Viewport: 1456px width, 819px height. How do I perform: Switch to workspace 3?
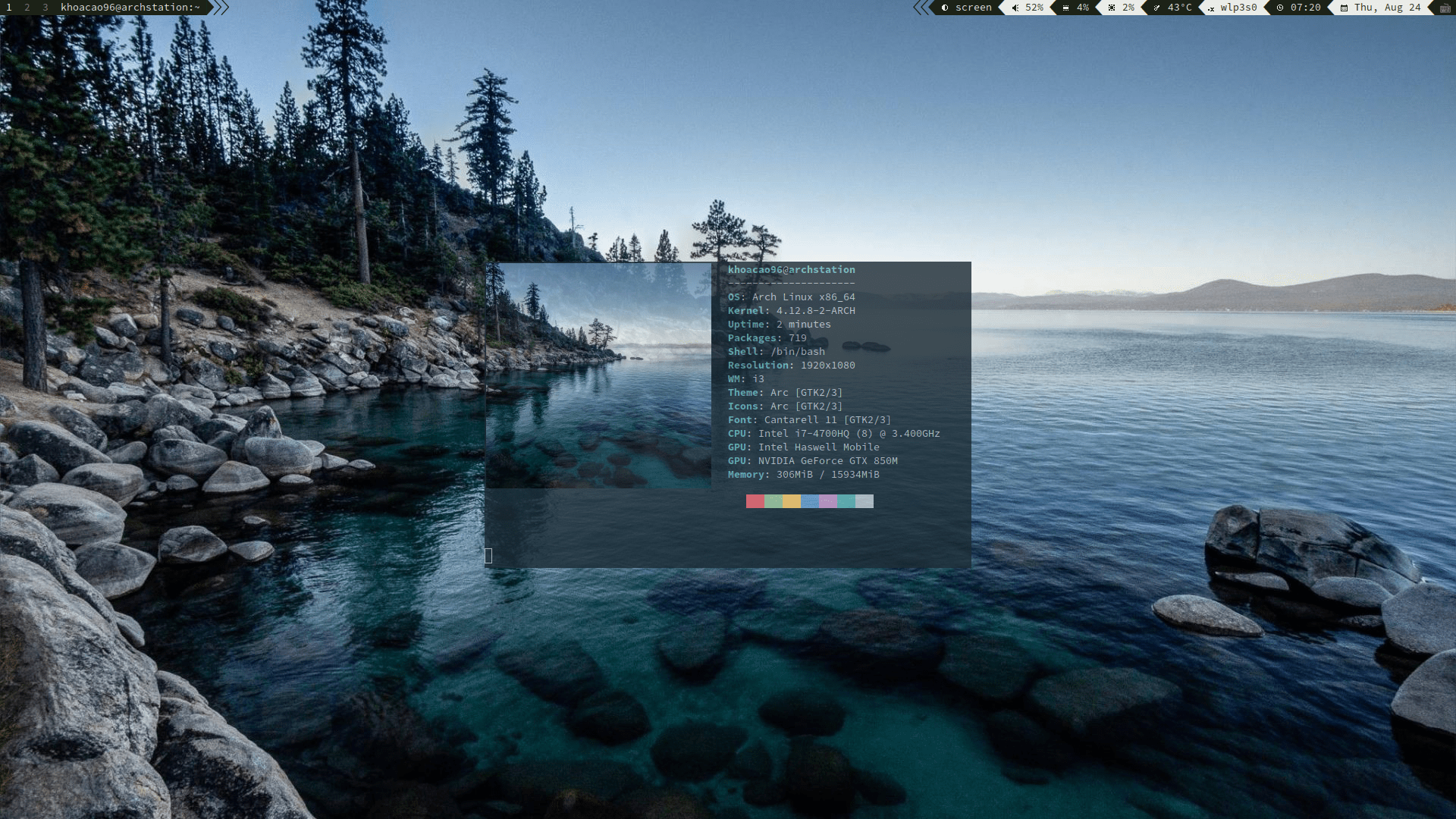(45, 8)
